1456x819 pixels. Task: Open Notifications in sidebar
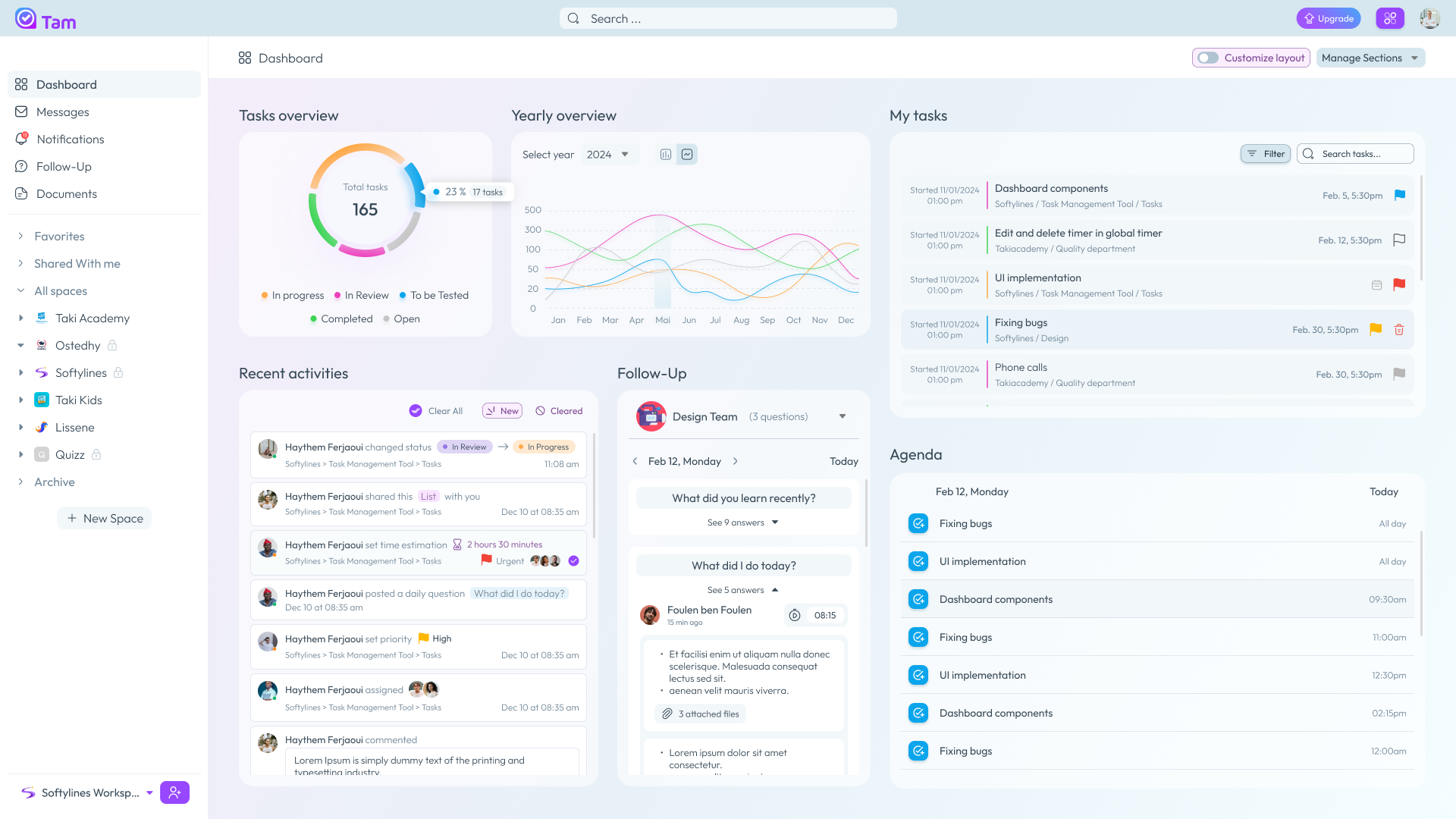click(x=104, y=139)
